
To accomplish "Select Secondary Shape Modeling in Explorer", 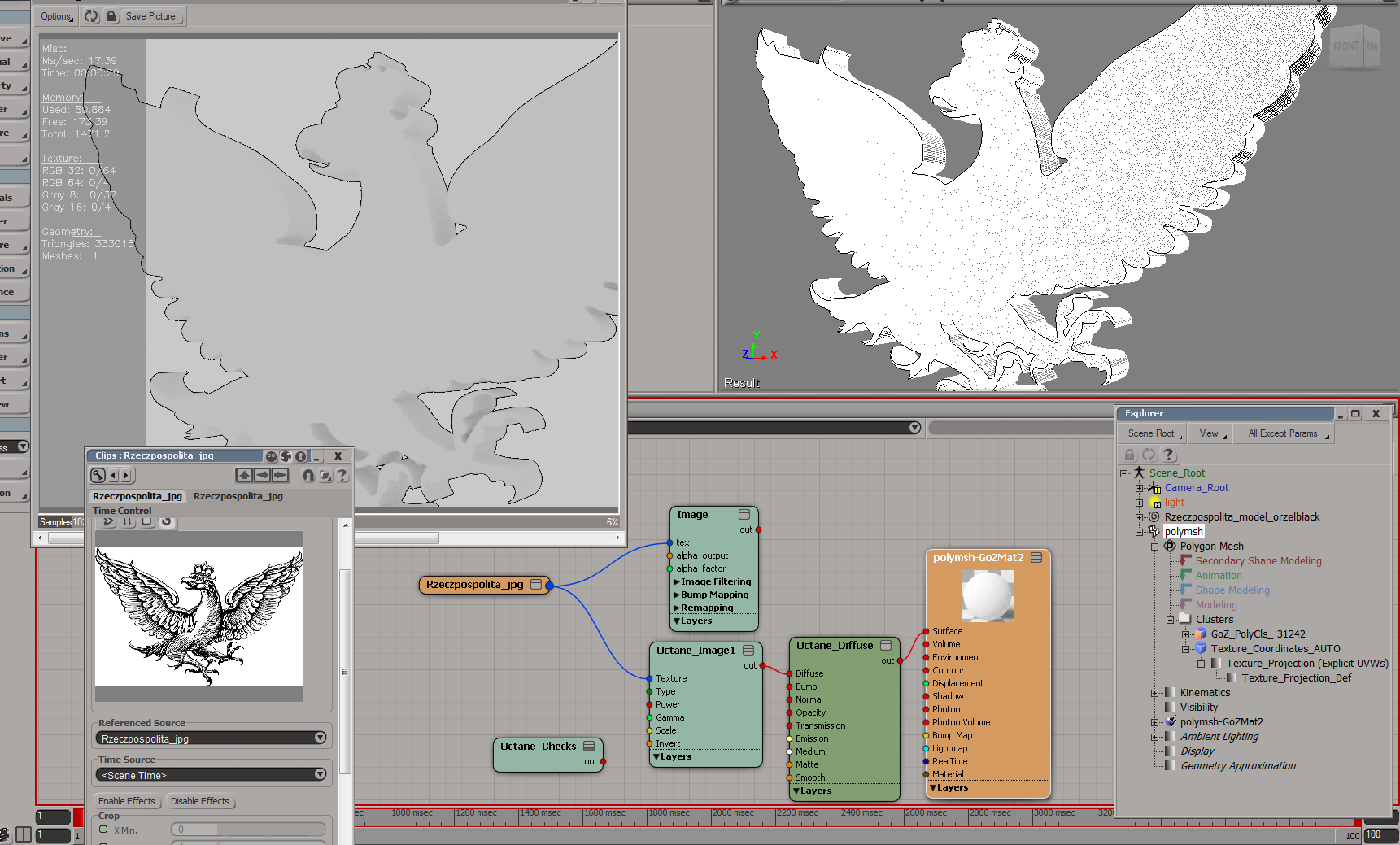I will tap(1258, 561).
